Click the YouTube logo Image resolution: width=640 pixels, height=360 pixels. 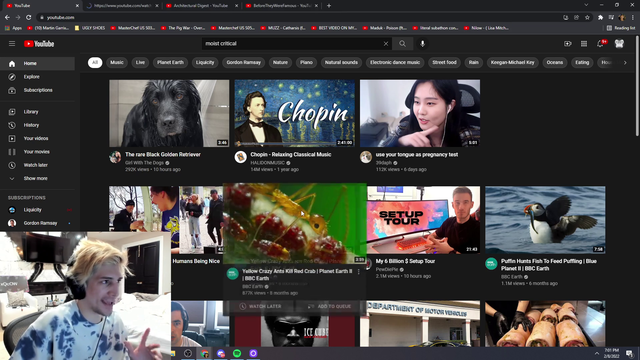click(39, 44)
